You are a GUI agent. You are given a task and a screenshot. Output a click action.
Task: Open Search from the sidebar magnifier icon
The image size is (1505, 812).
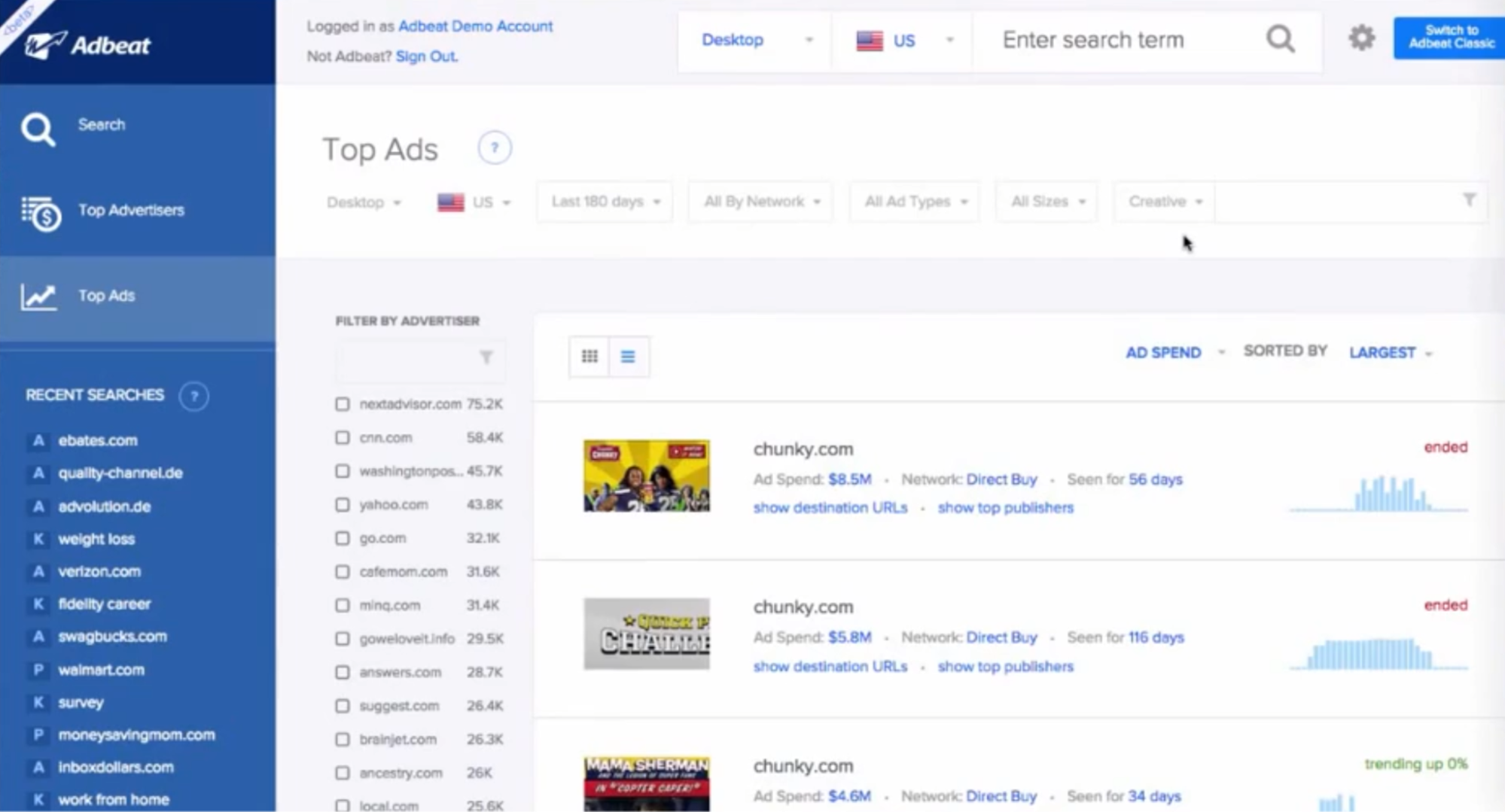[x=38, y=129]
